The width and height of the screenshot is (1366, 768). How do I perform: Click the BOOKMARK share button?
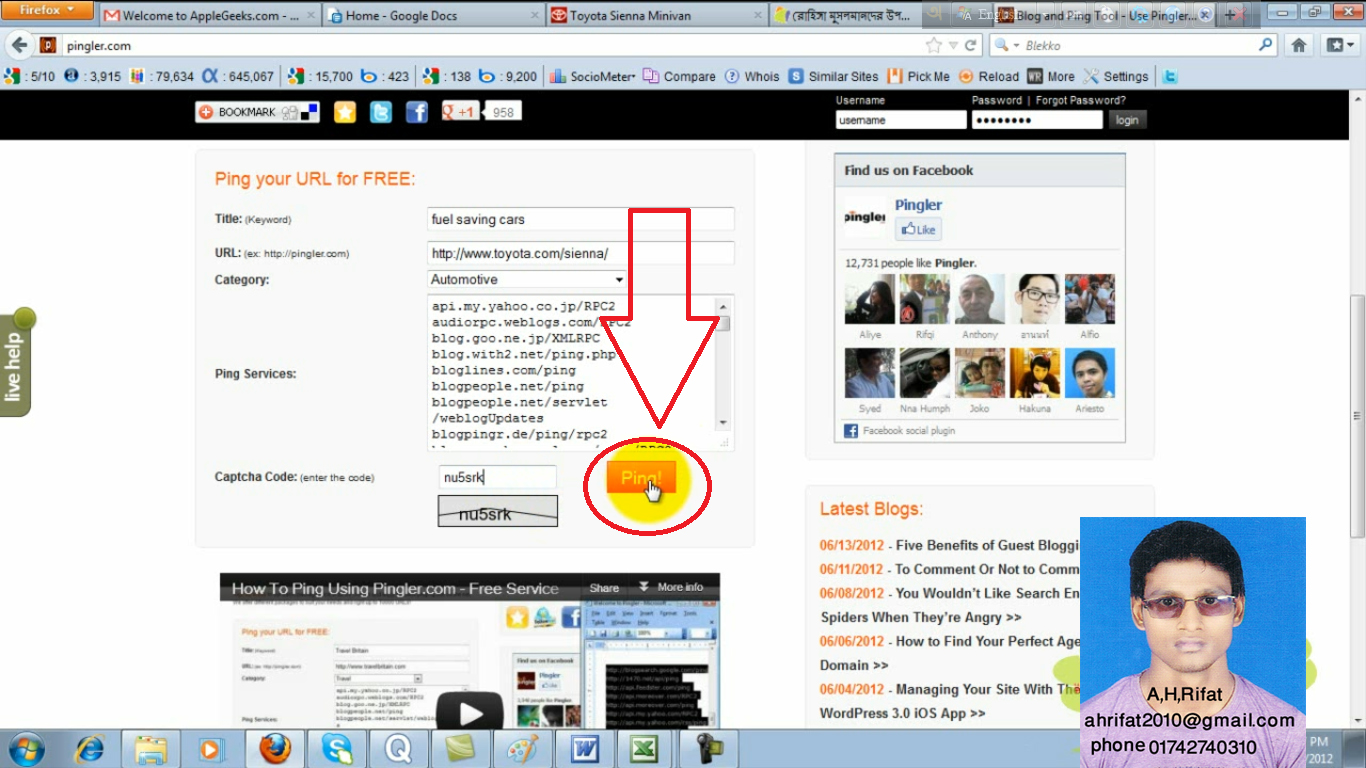coord(257,112)
